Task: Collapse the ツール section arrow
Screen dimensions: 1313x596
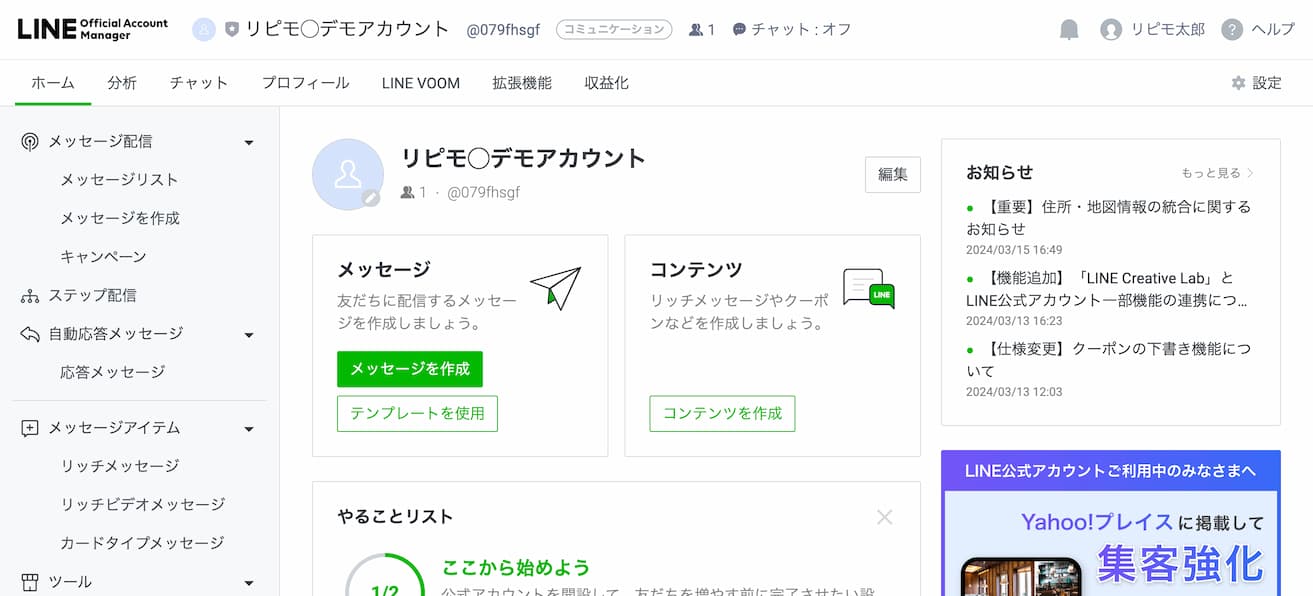Action: [249, 583]
